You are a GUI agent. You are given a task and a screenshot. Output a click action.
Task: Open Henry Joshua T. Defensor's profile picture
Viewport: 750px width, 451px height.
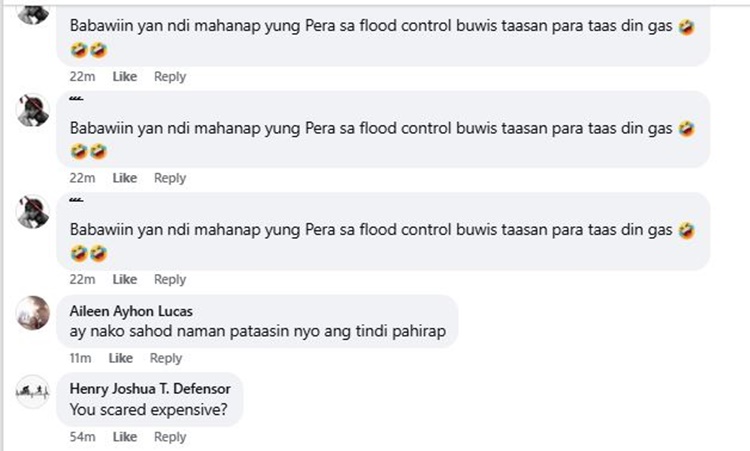33,393
